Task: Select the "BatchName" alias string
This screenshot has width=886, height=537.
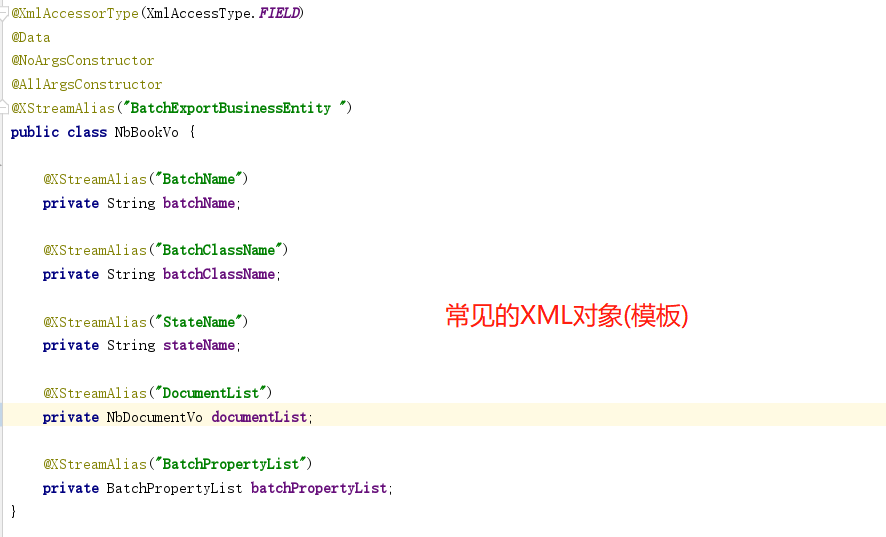Action: click(x=199, y=179)
